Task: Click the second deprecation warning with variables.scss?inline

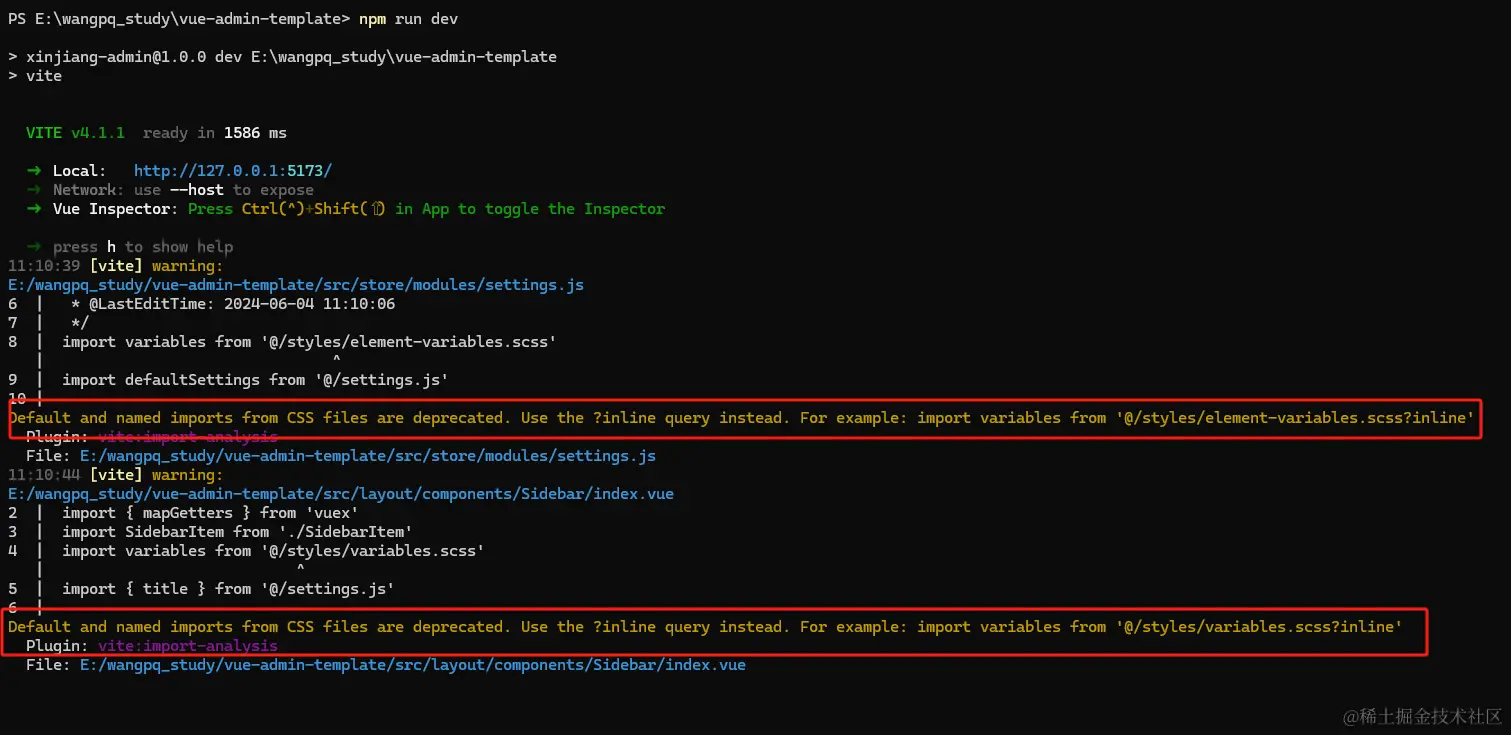Action: click(x=706, y=627)
